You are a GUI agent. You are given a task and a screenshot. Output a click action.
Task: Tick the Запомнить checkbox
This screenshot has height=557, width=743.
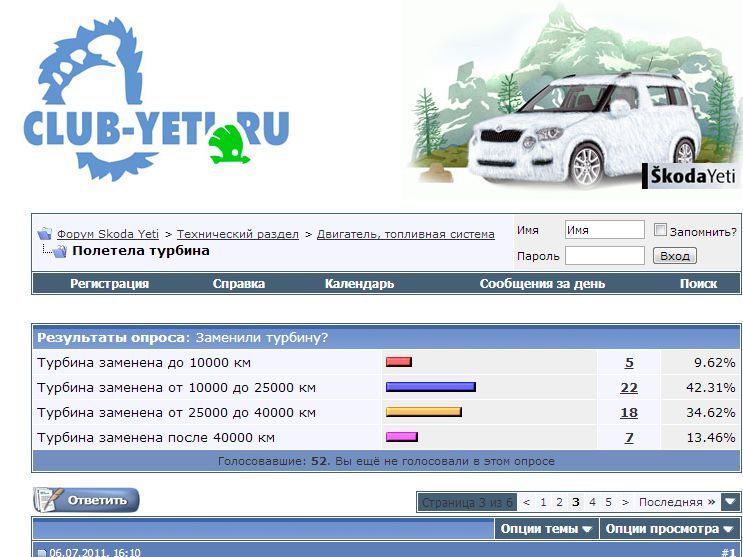(x=660, y=230)
